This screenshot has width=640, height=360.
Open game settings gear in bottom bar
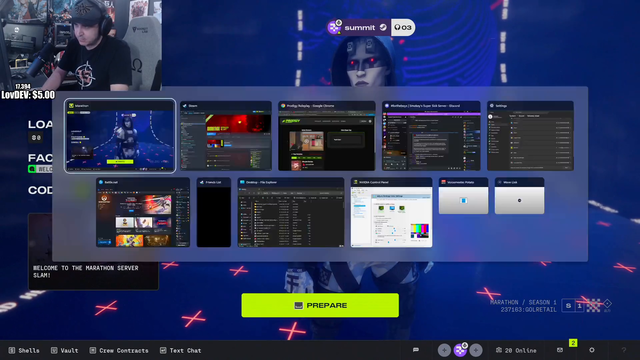pos(592,350)
